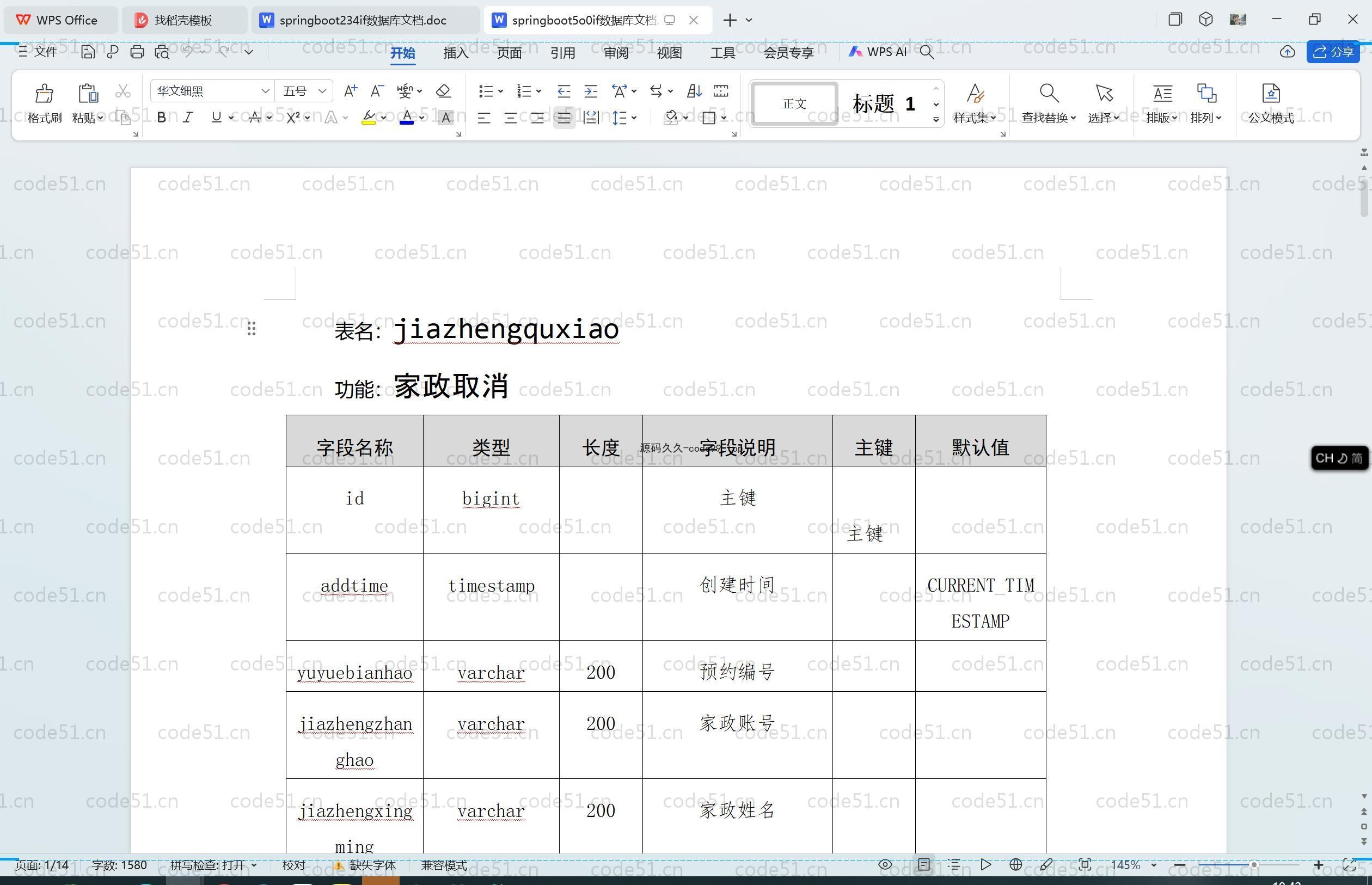
Task: Expand the styles gallery more arrow
Action: pyautogui.click(x=936, y=120)
